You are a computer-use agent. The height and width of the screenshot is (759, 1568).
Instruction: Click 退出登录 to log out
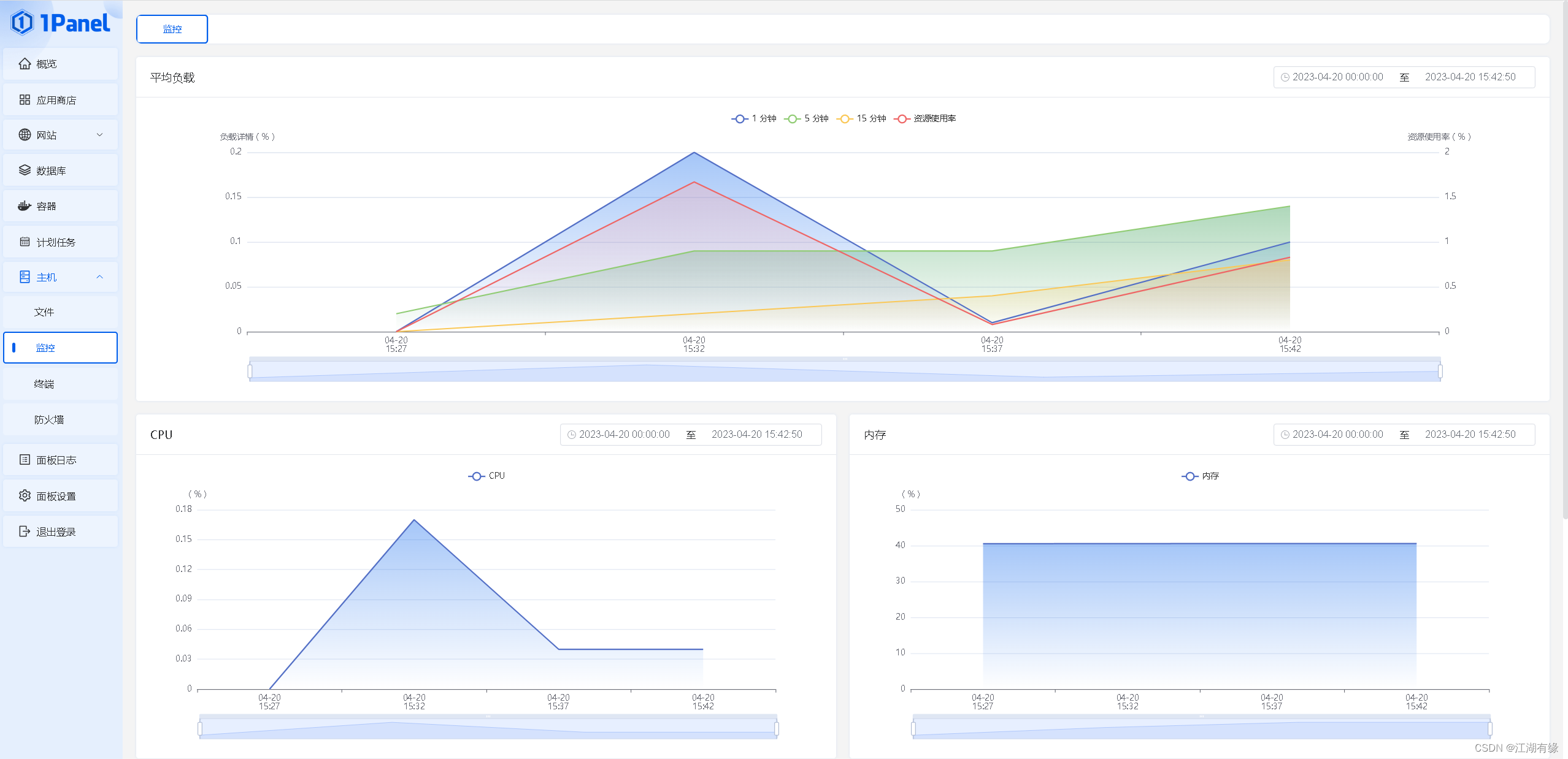60,532
